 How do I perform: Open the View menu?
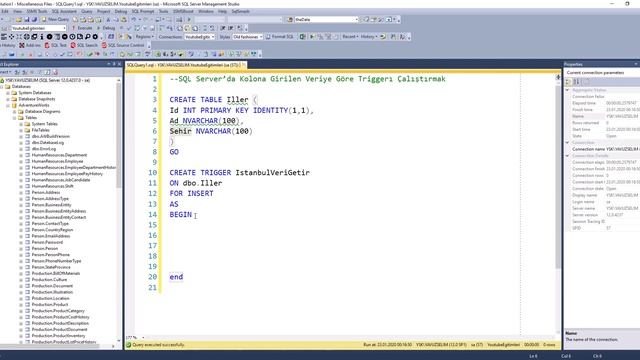pyautogui.click(x=18, y=11)
